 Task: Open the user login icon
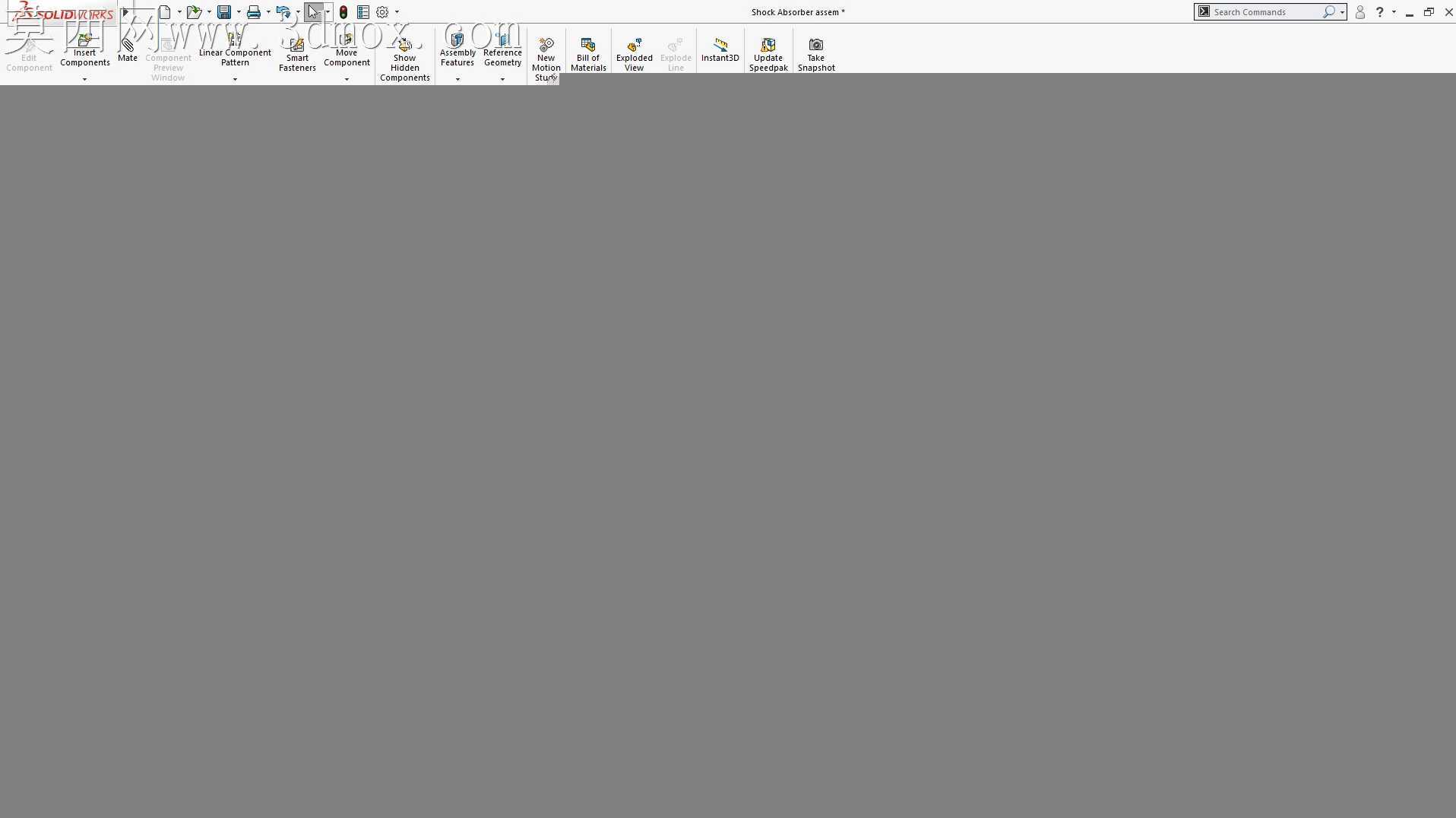coord(1360,12)
